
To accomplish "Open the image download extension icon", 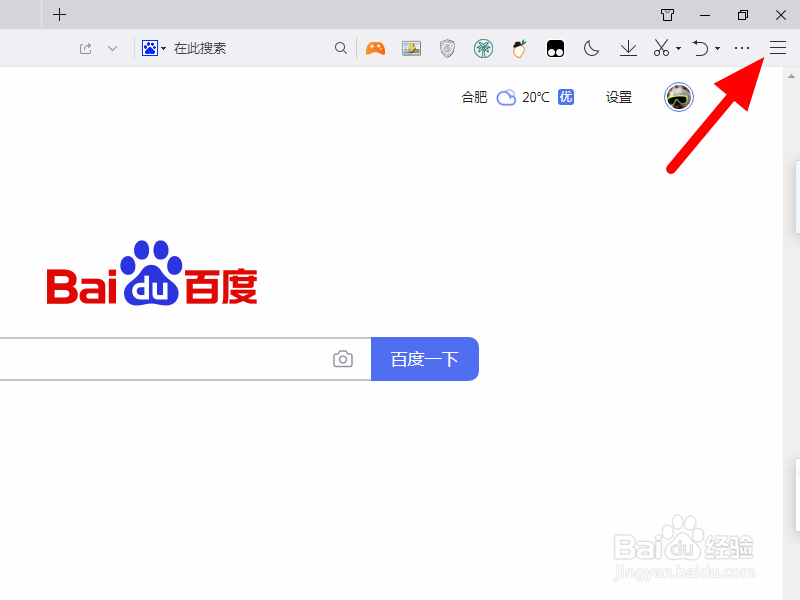I will click(411, 48).
